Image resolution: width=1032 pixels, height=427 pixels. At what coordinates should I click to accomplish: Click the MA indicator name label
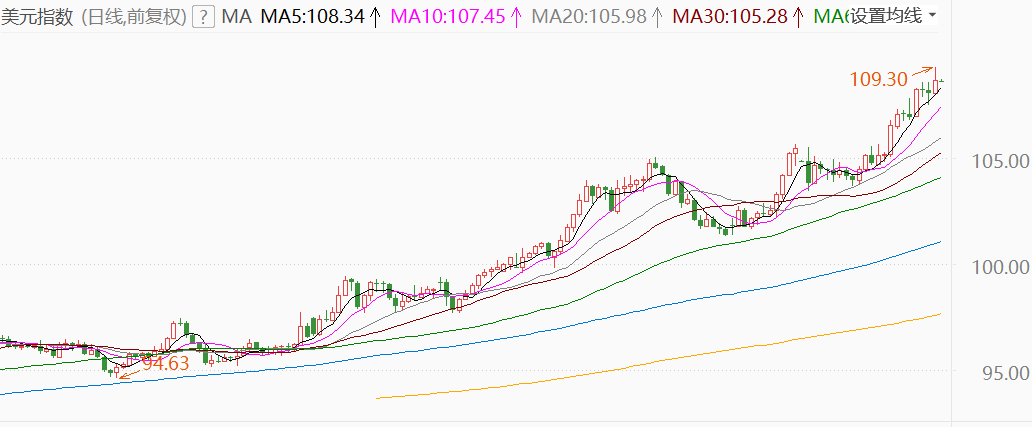click(x=236, y=16)
